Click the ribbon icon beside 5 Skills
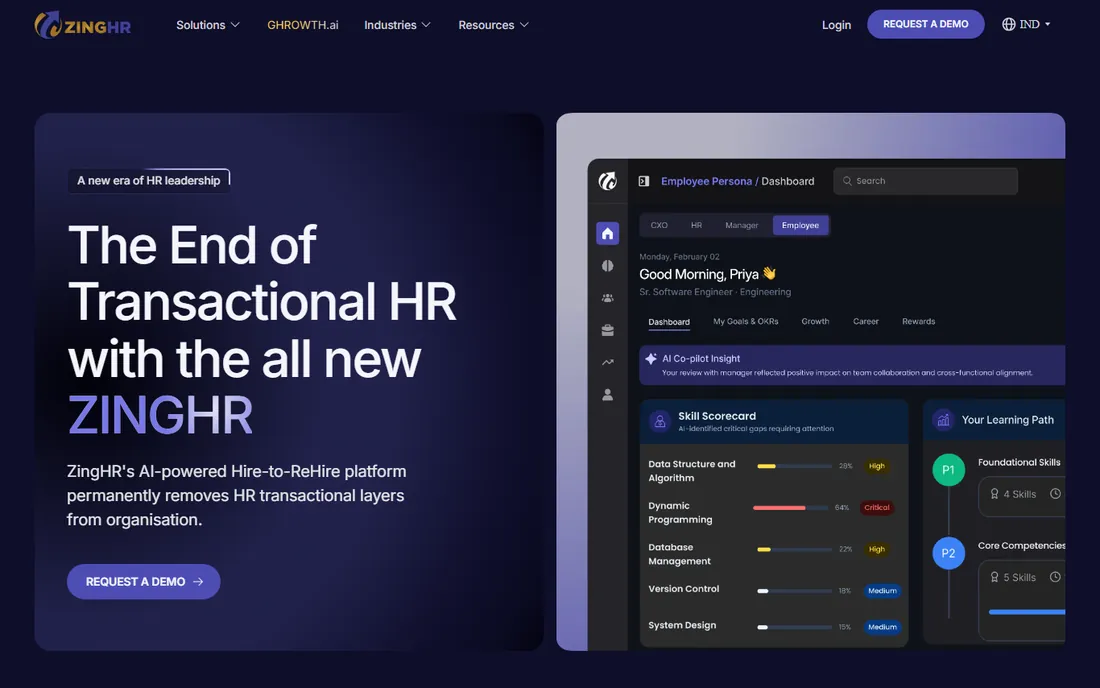1100x688 pixels. point(994,577)
